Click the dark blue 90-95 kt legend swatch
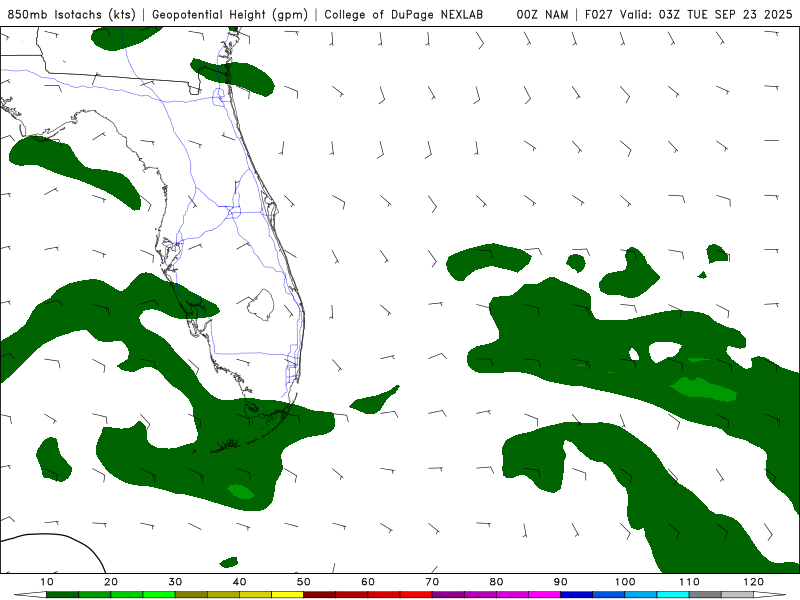Viewport: 800px width, 600px height. pyautogui.click(x=577, y=595)
